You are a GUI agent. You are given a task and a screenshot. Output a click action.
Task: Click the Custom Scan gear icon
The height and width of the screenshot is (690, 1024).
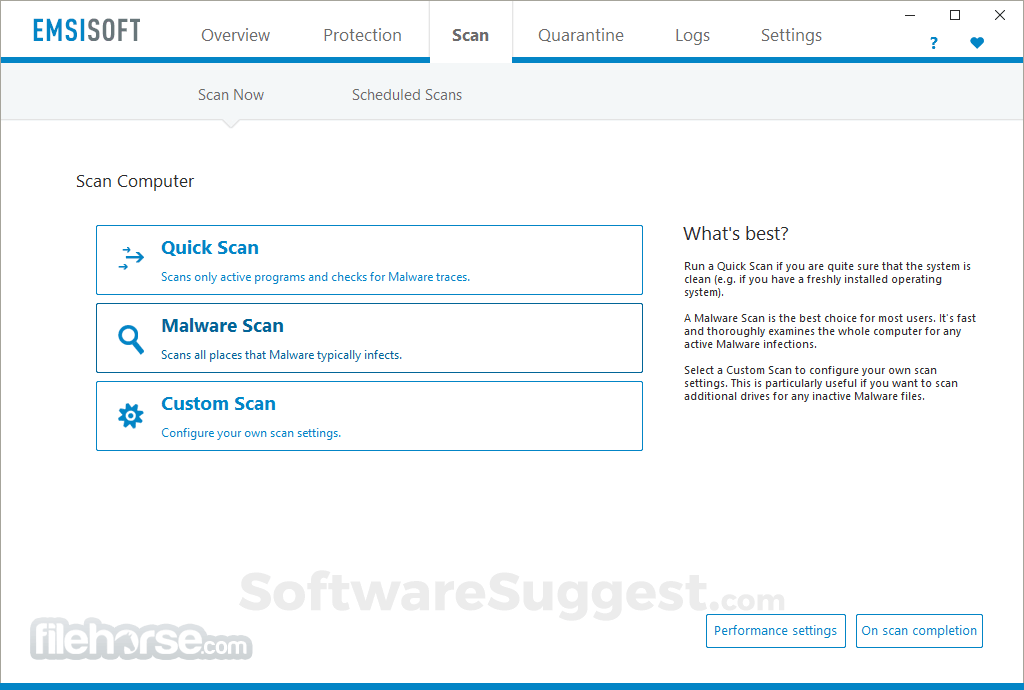[x=130, y=415]
